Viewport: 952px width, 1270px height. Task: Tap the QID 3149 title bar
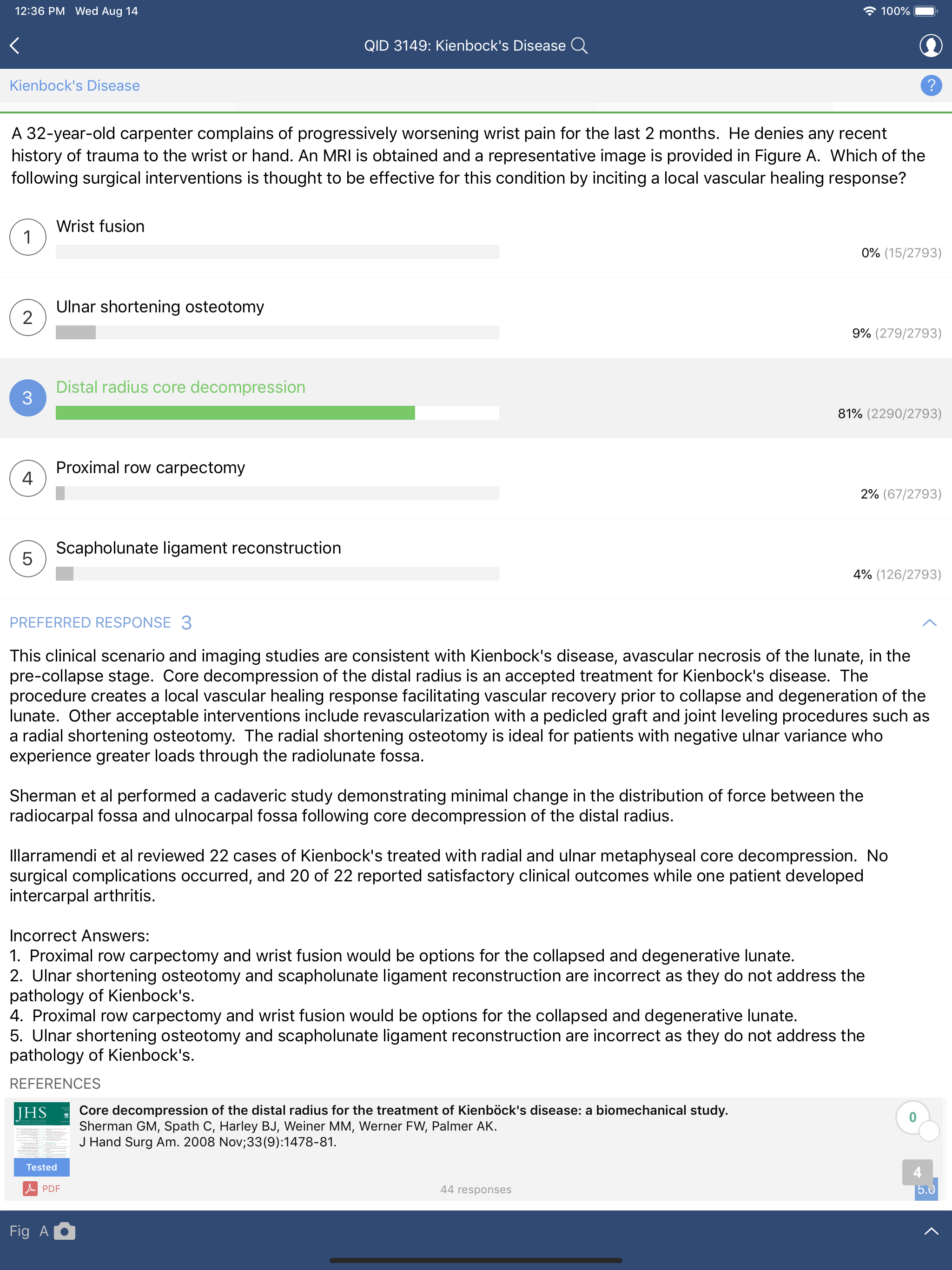(x=465, y=46)
